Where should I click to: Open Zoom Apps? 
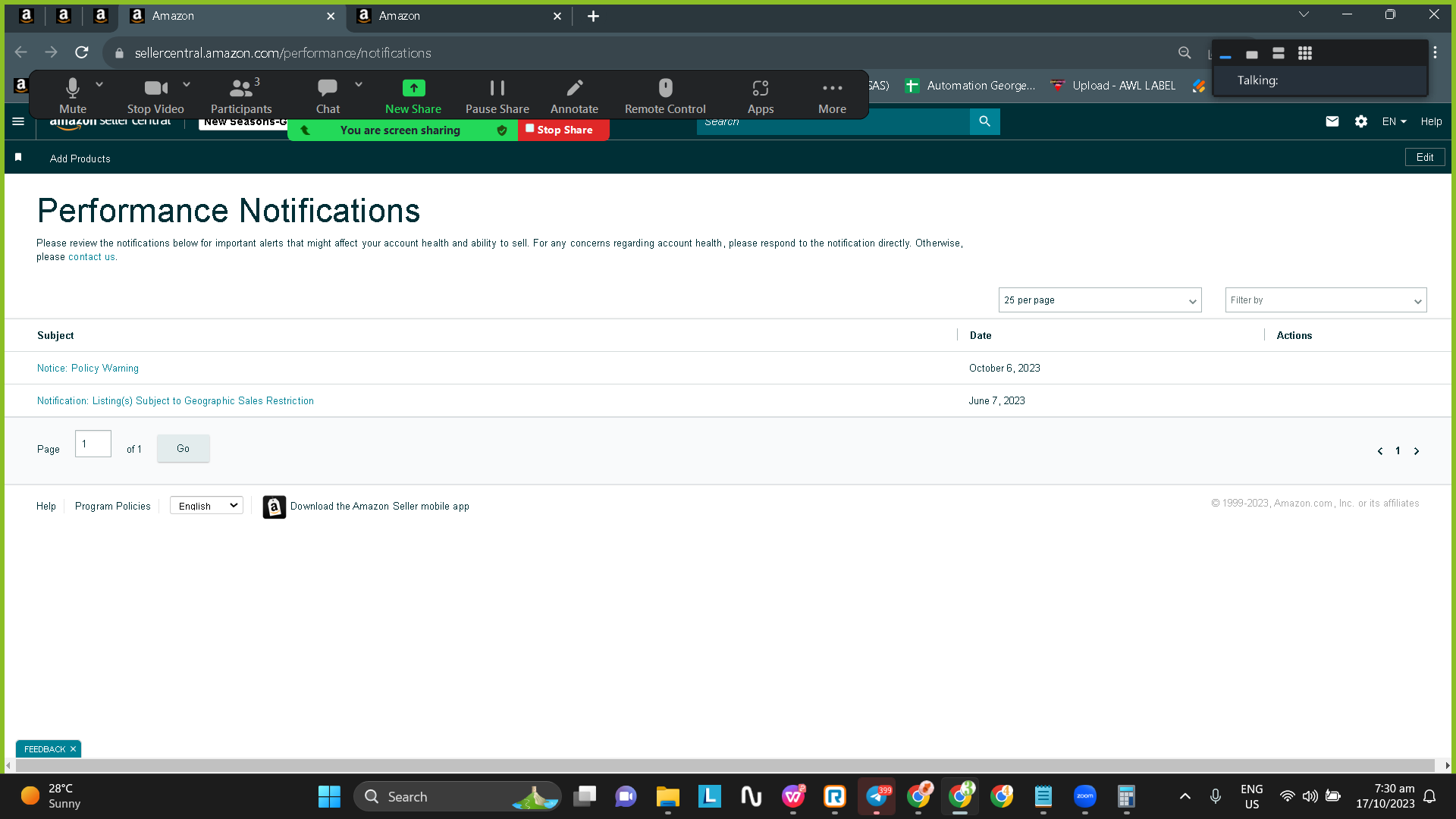tap(761, 96)
